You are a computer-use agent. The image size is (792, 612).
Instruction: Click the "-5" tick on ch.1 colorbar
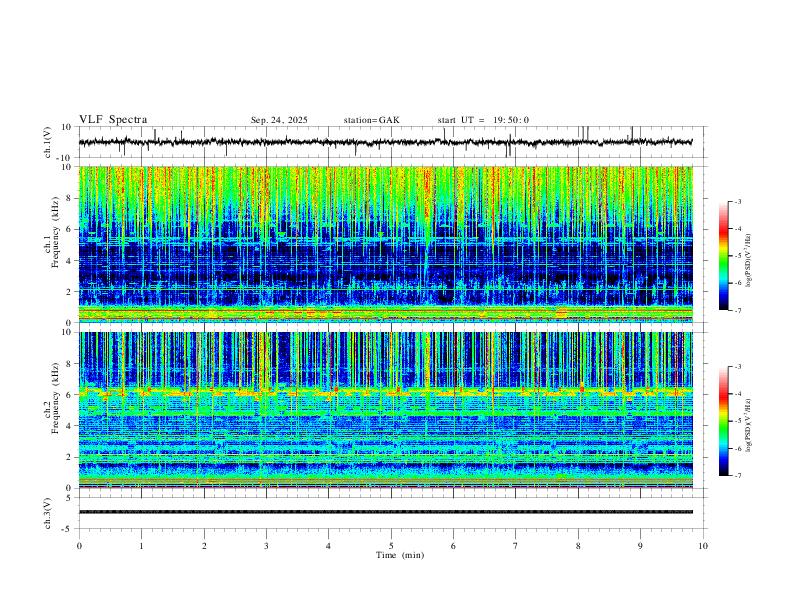(x=737, y=256)
